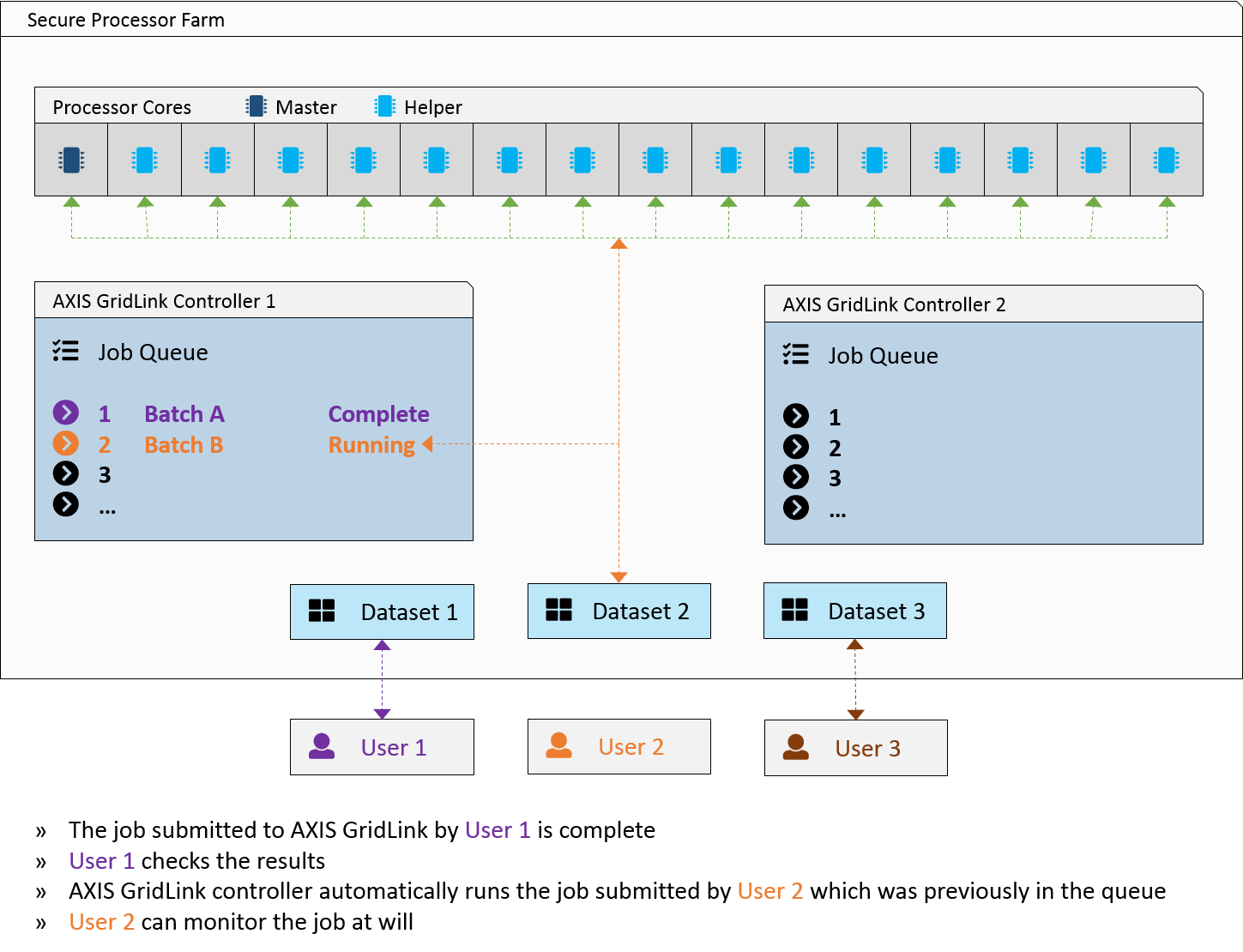Viewport: 1243px width, 952px height.
Task: Select the last Helper core on the right
Action: click(1166, 160)
